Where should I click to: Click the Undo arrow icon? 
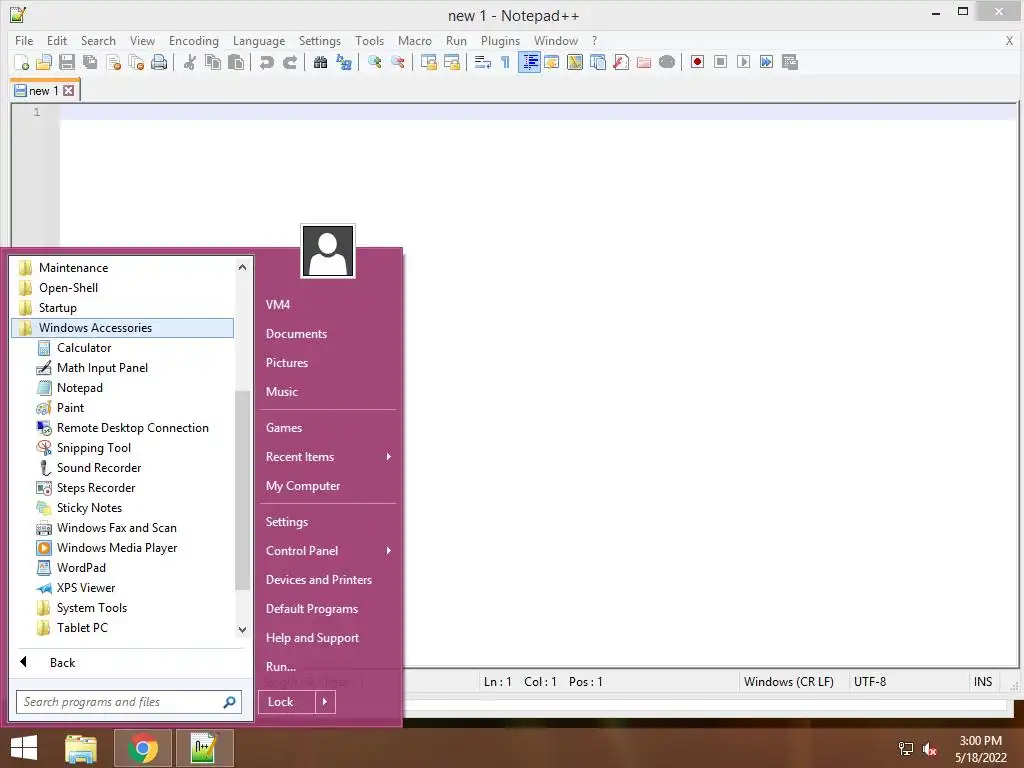coord(266,62)
